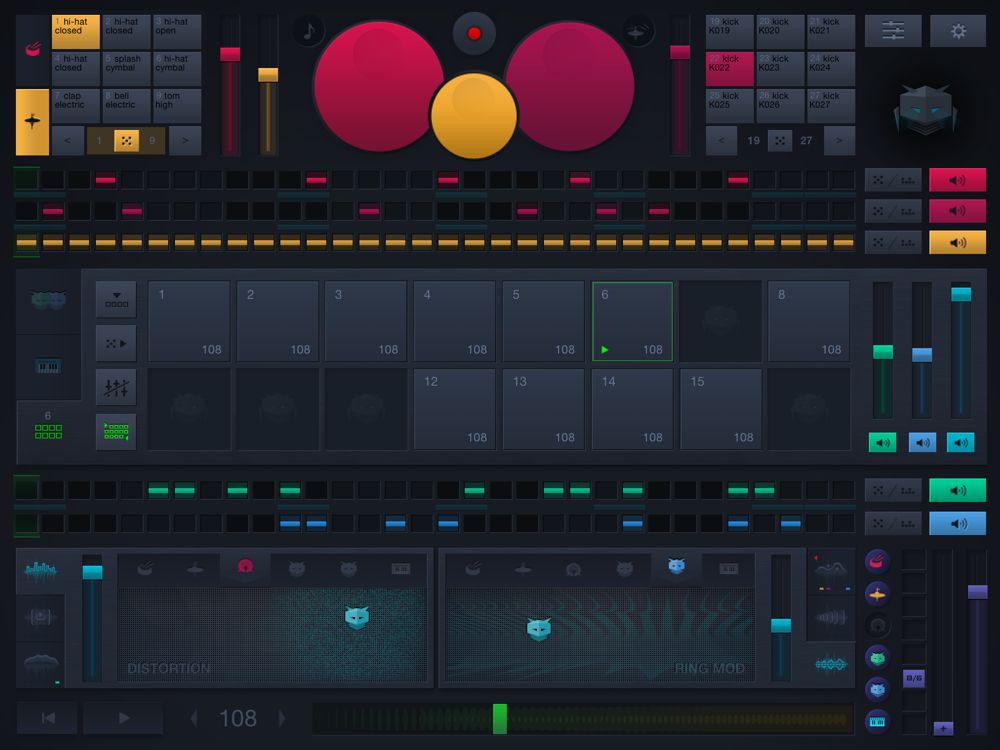Select blue cat tab in RING MOD panel
This screenshot has height=750, width=1000.
point(677,566)
